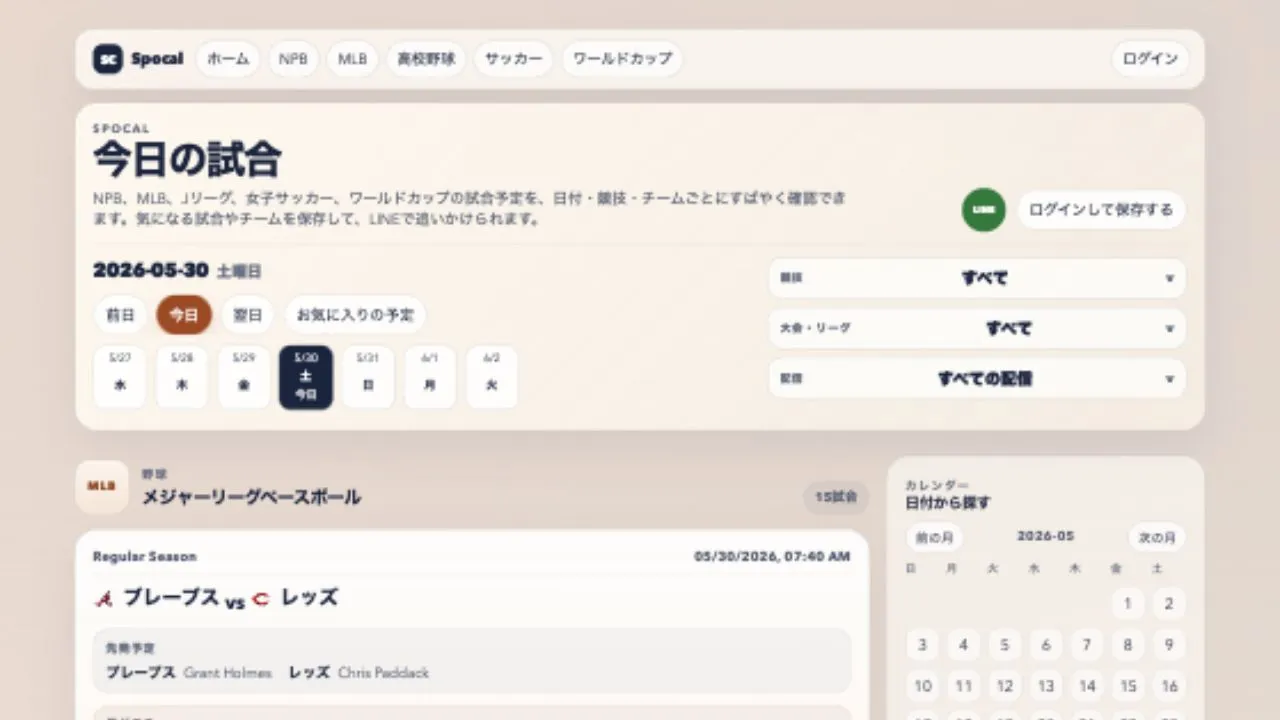The height and width of the screenshot is (720, 1280).
Task: Select date tile 5/30 土 今日
Action: coord(306,377)
